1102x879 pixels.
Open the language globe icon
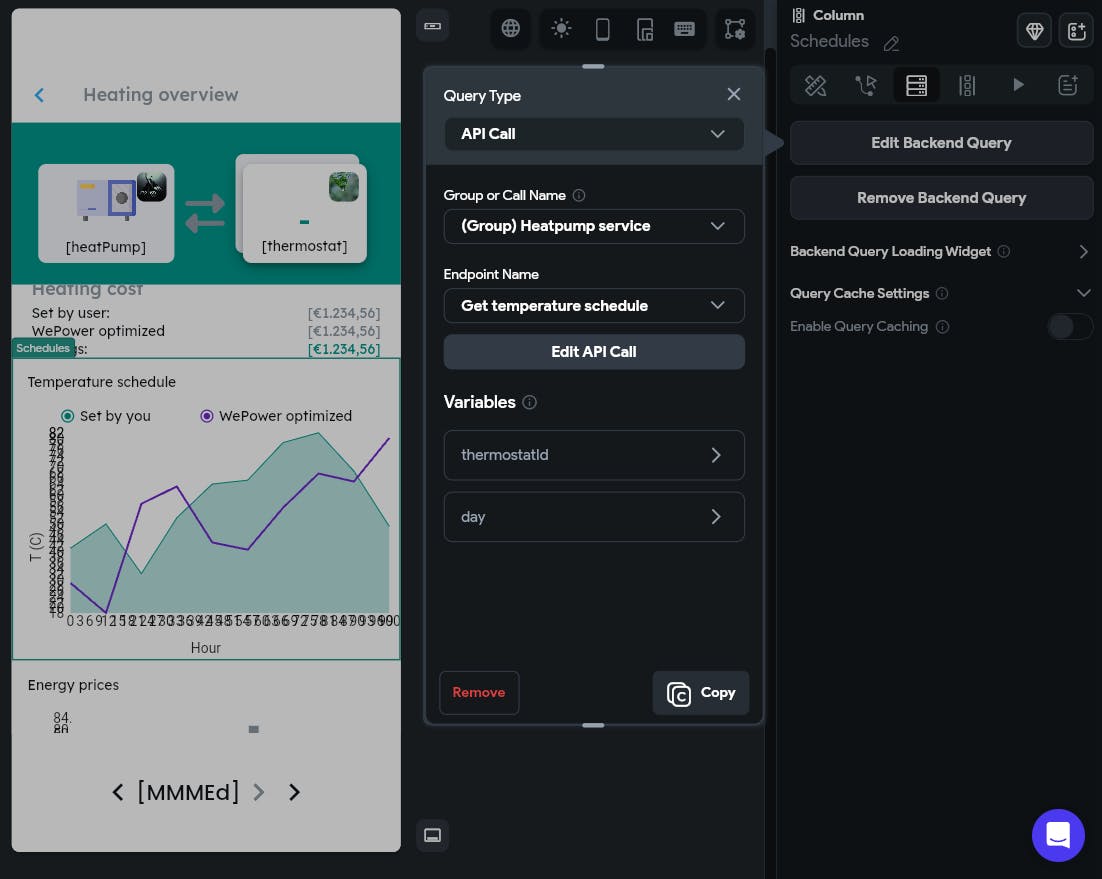point(510,29)
